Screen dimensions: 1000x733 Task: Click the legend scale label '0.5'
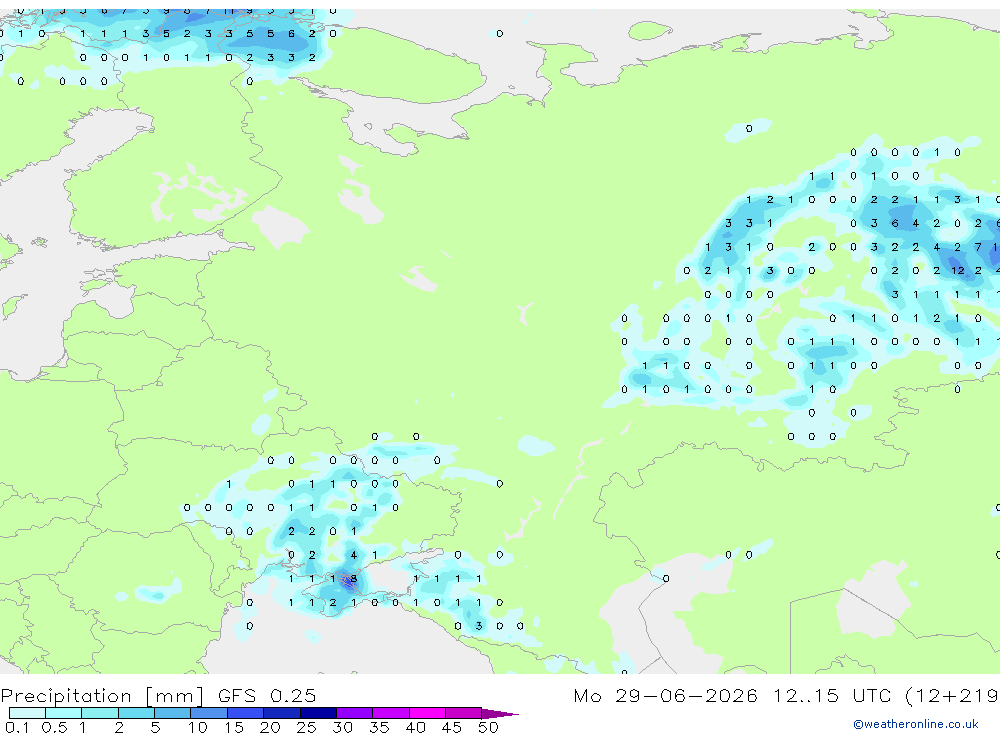point(54,727)
